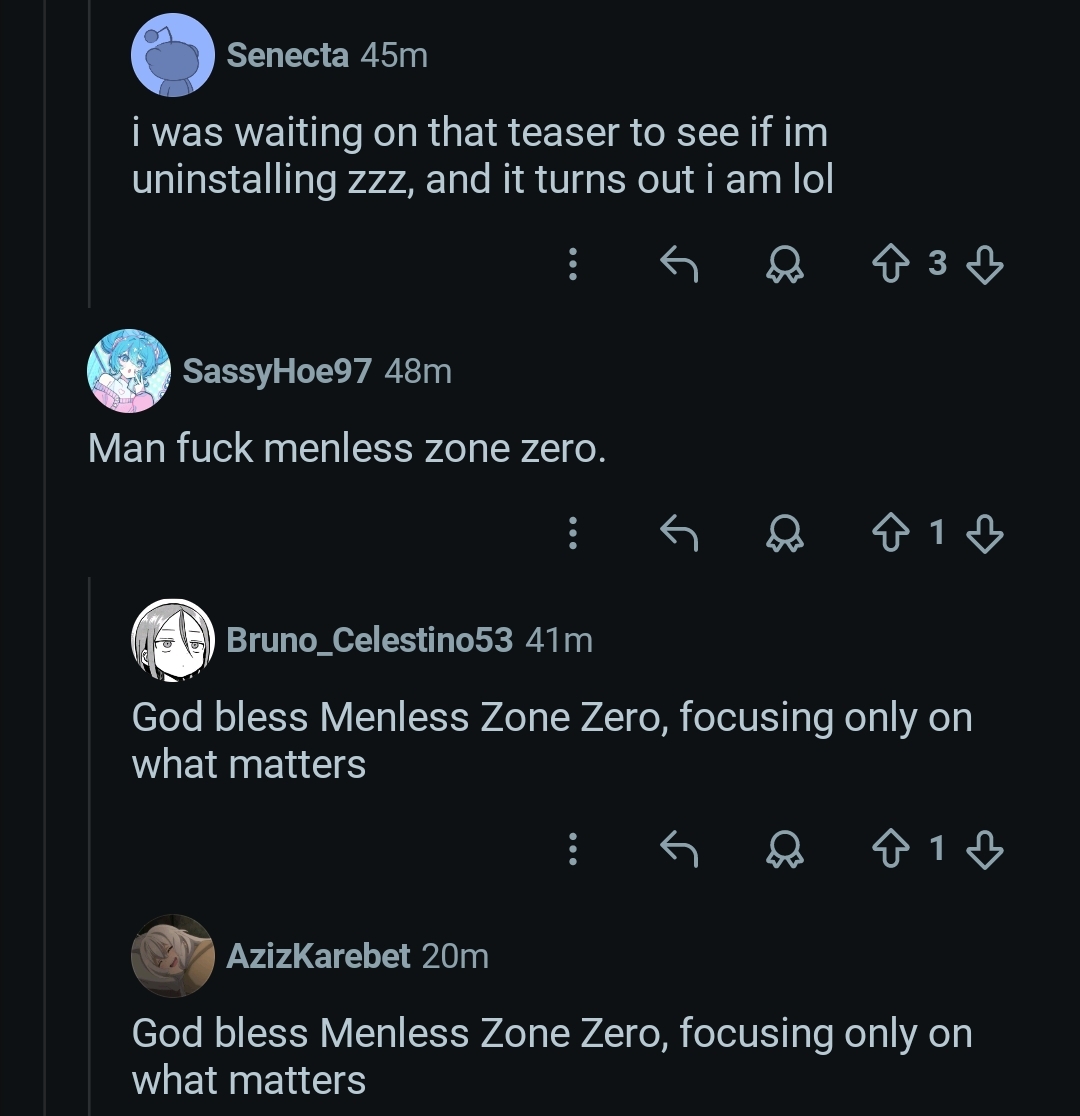Open three-dot menu on Bruno_Celestino53's comment
This screenshot has width=1080, height=1116.
[x=572, y=850]
